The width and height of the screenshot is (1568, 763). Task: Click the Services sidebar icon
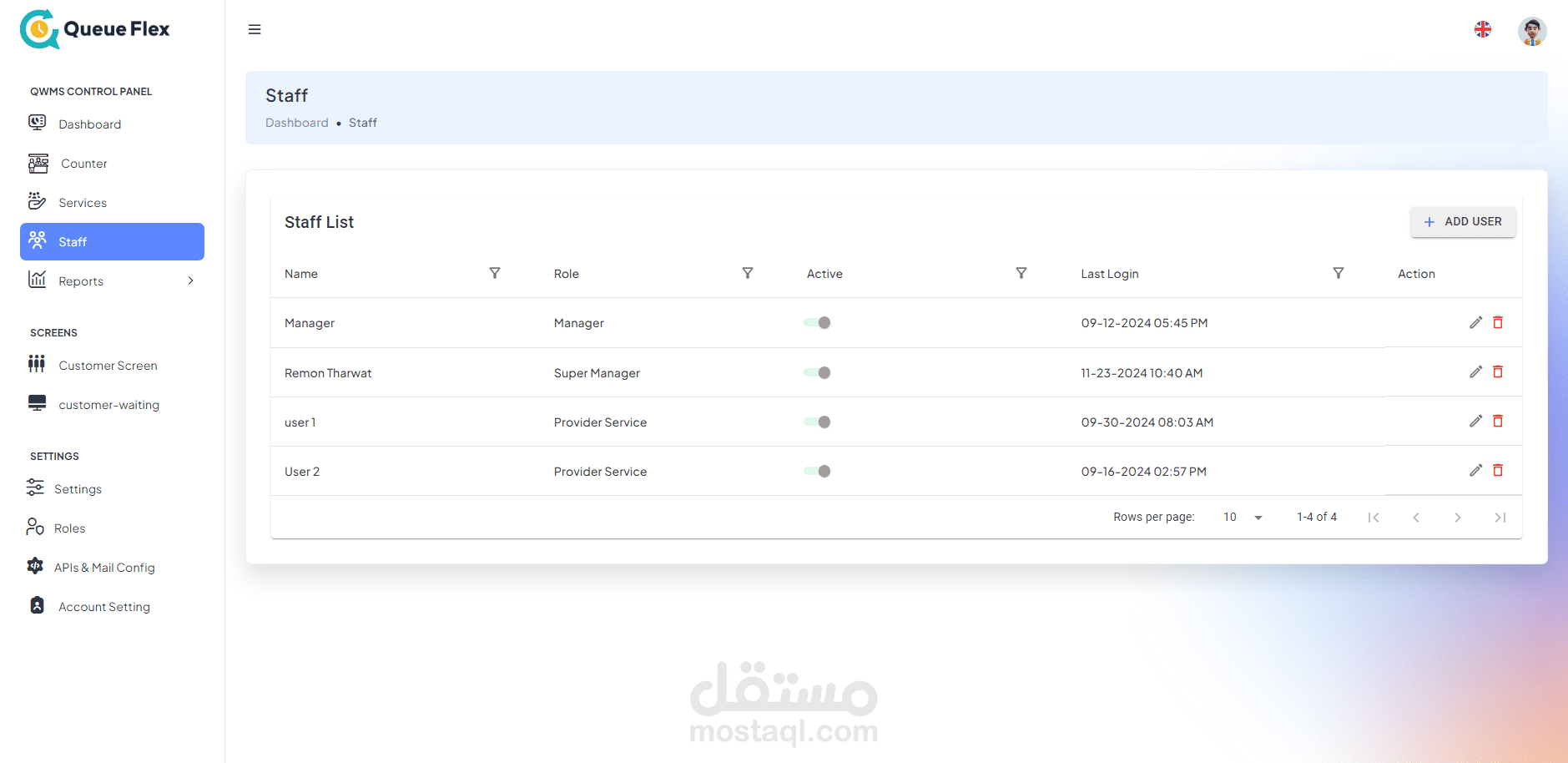click(x=38, y=201)
